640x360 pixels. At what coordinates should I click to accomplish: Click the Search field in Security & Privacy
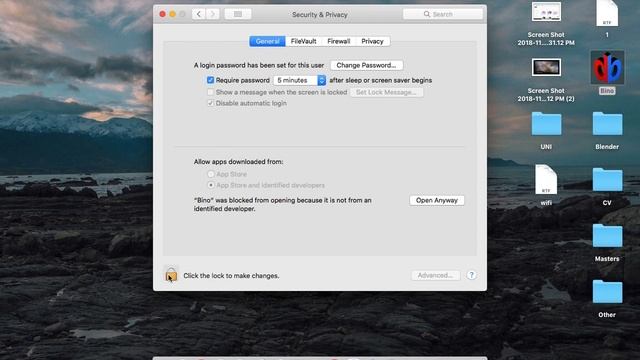443,14
